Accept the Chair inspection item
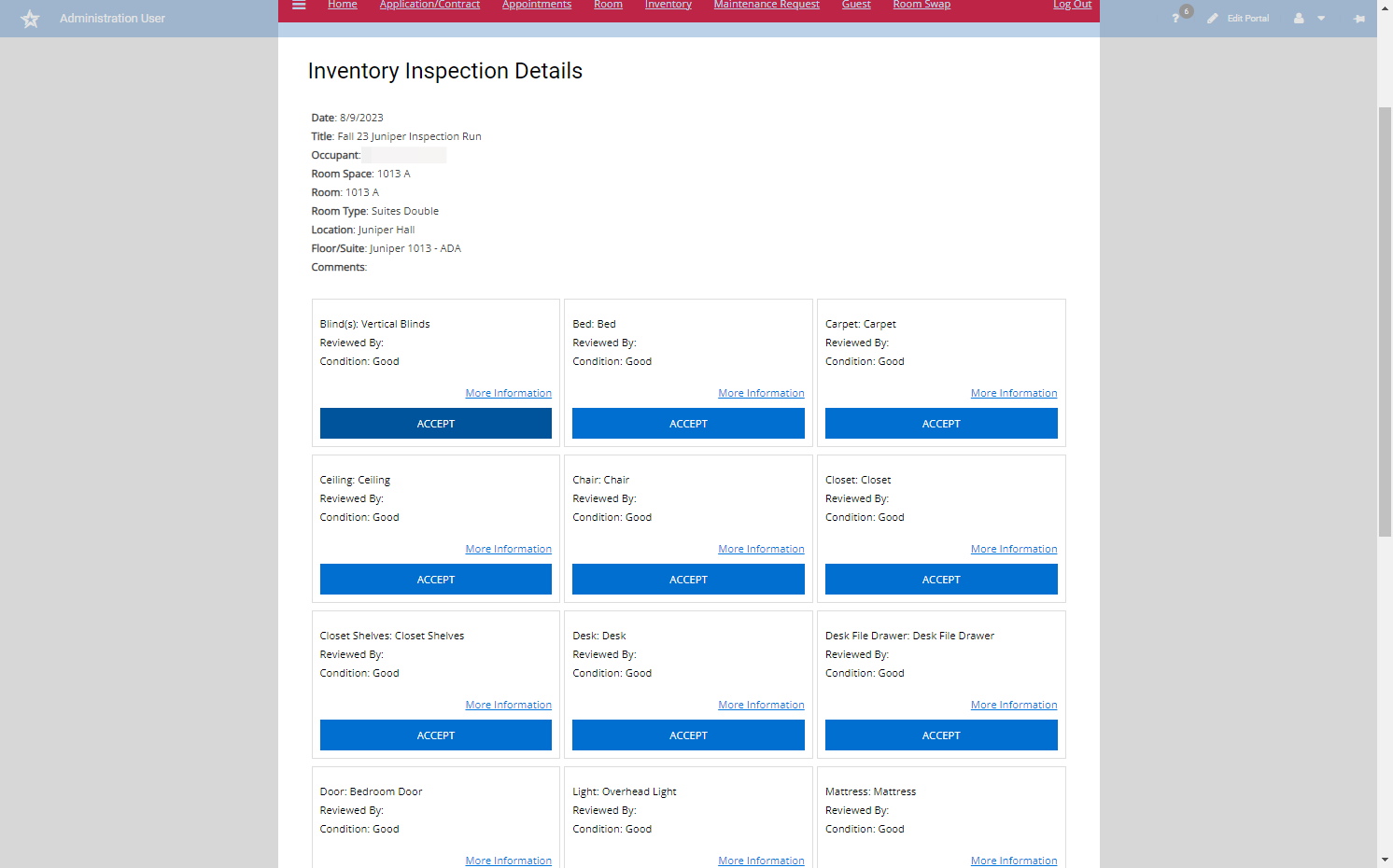 click(x=688, y=580)
